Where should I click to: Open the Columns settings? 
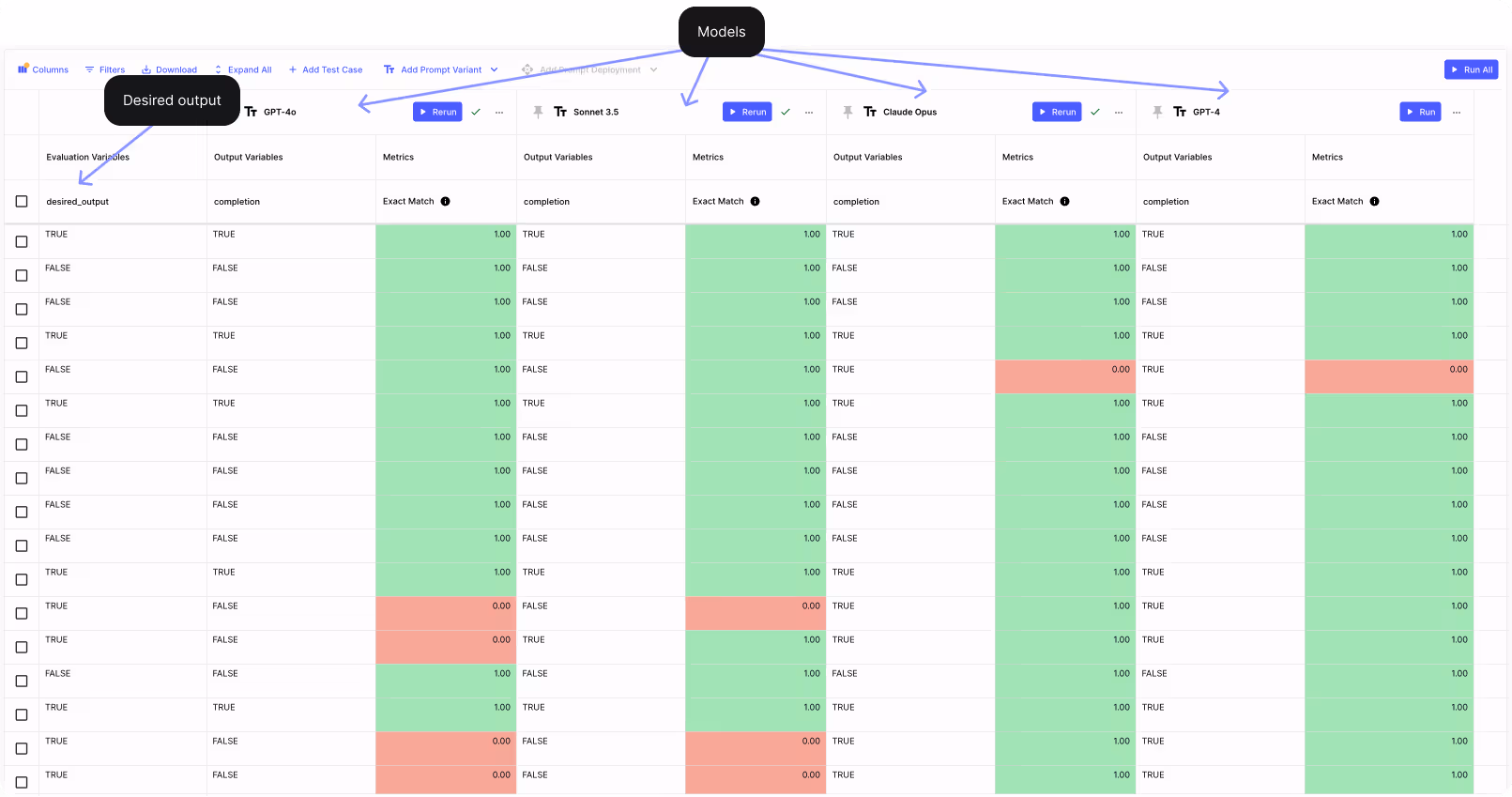coord(43,69)
